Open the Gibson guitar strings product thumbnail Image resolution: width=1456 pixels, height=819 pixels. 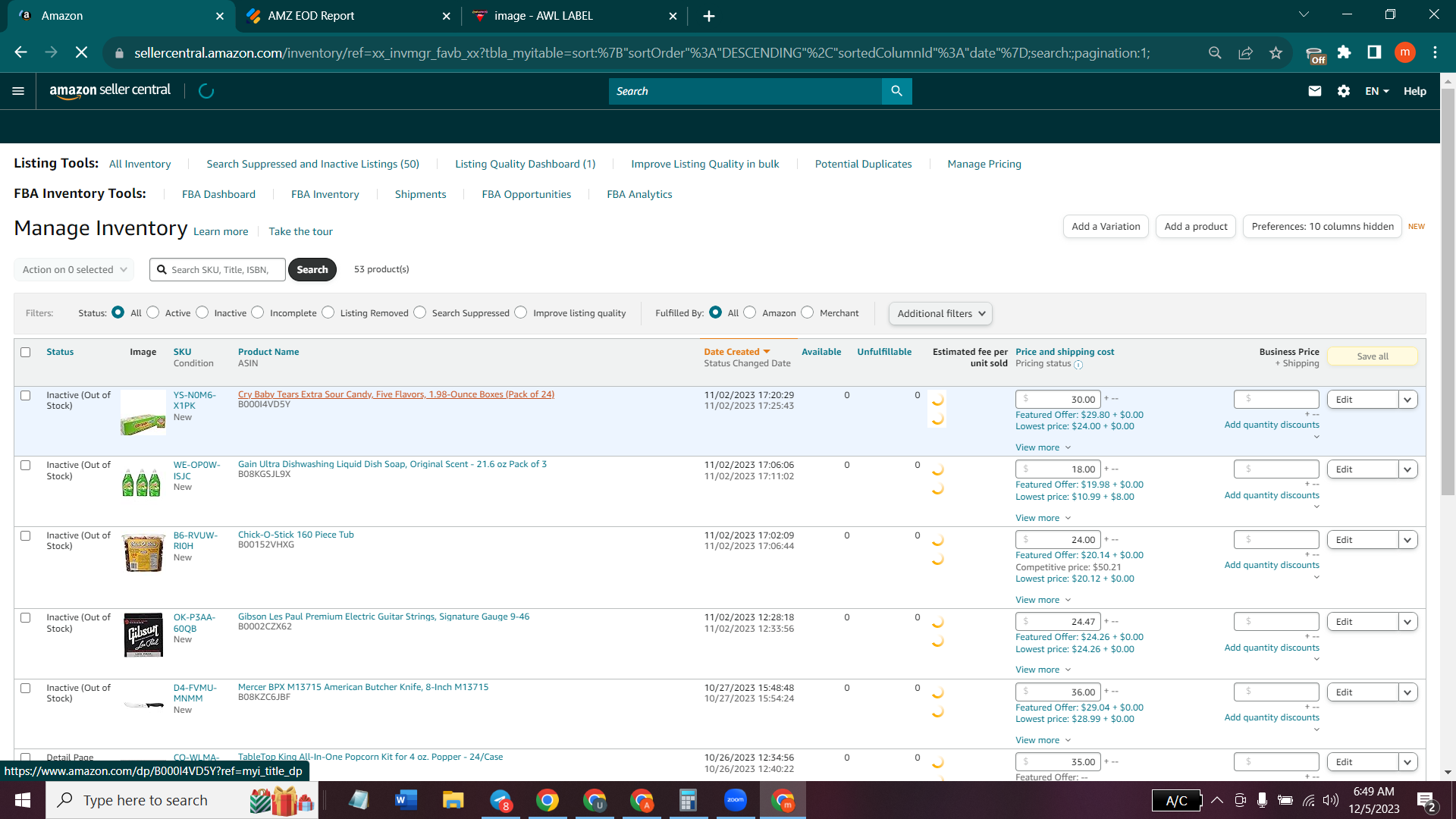[x=143, y=635]
